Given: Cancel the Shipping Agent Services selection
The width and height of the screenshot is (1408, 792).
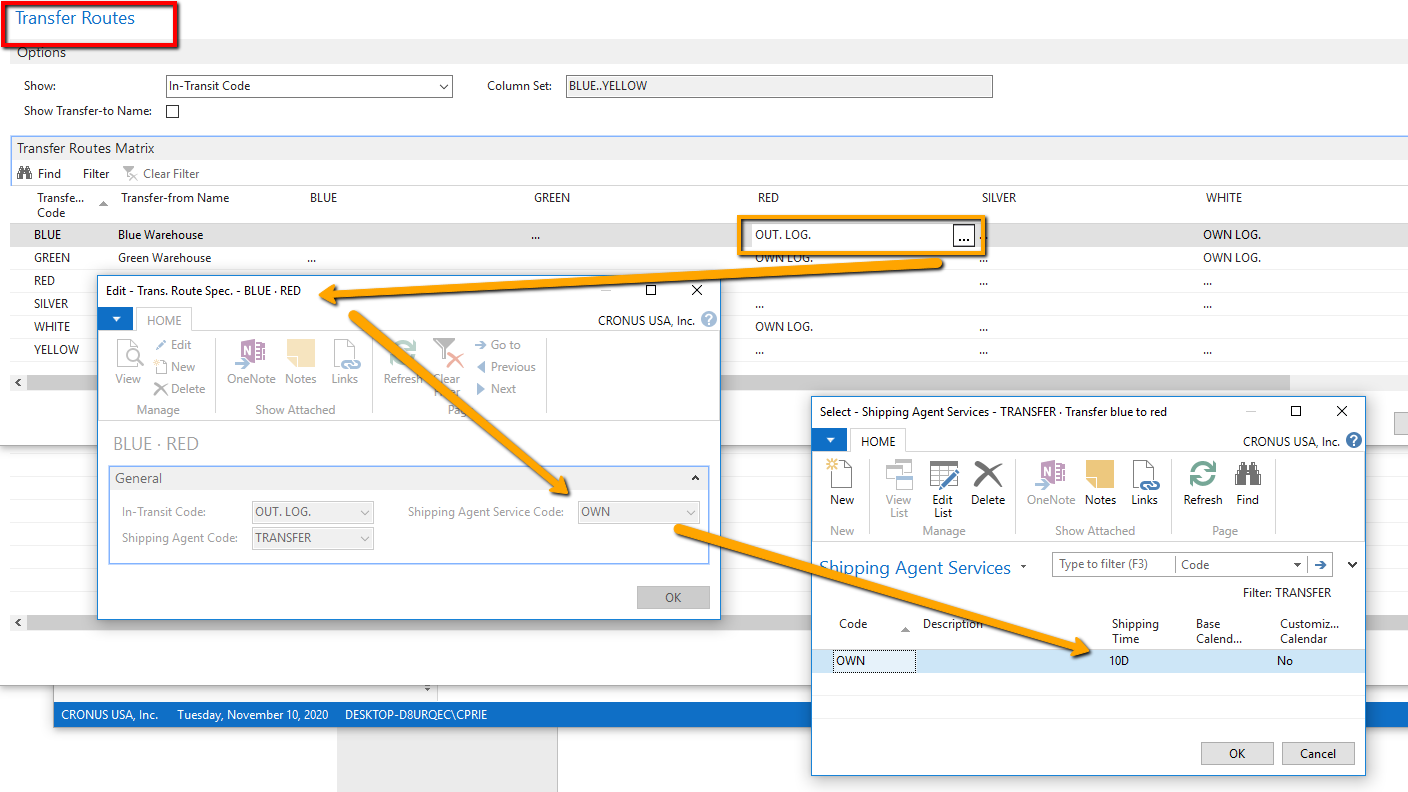Looking at the screenshot, I should (x=1318, y=753).
